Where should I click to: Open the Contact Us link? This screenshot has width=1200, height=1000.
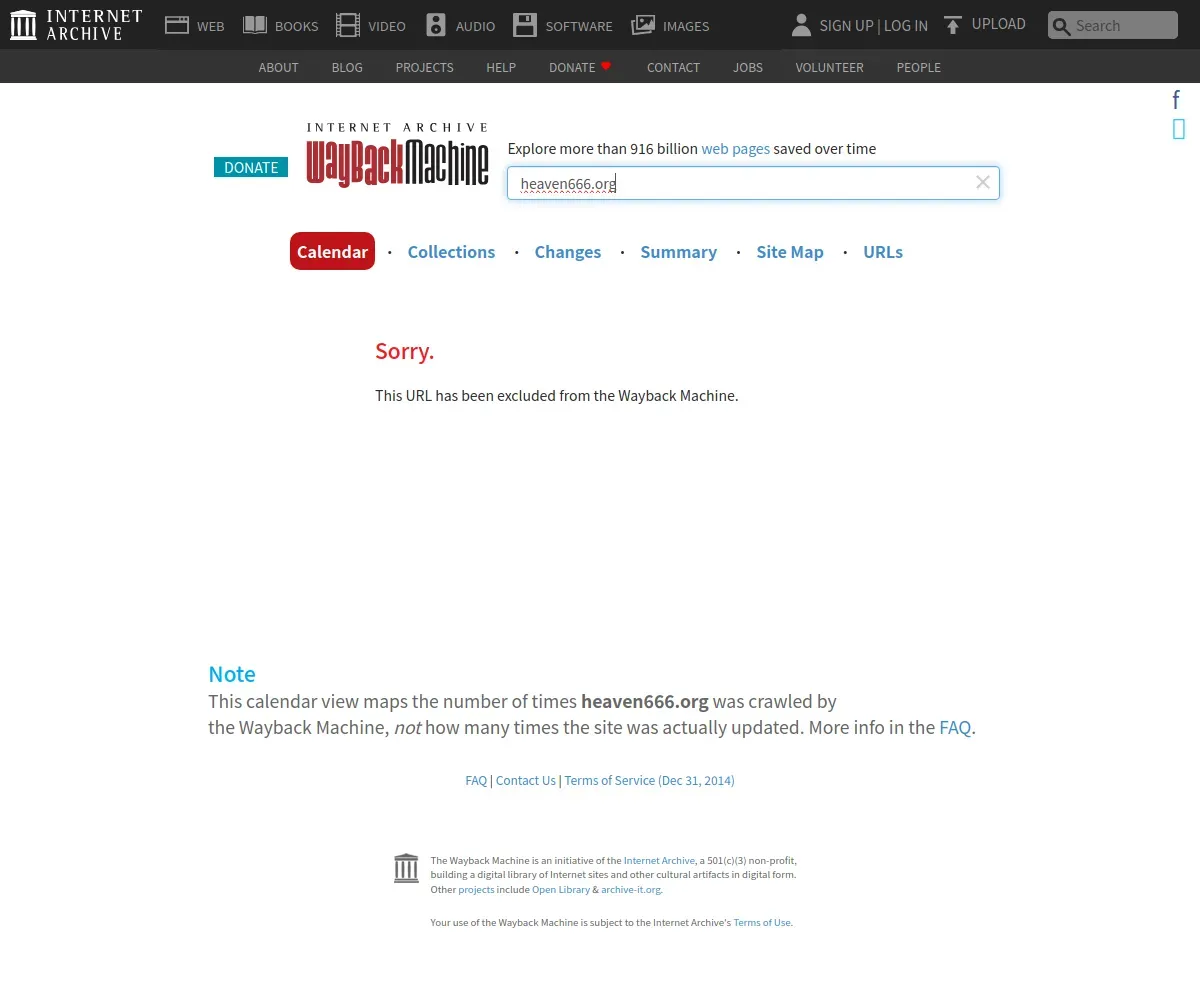(526, 781)
